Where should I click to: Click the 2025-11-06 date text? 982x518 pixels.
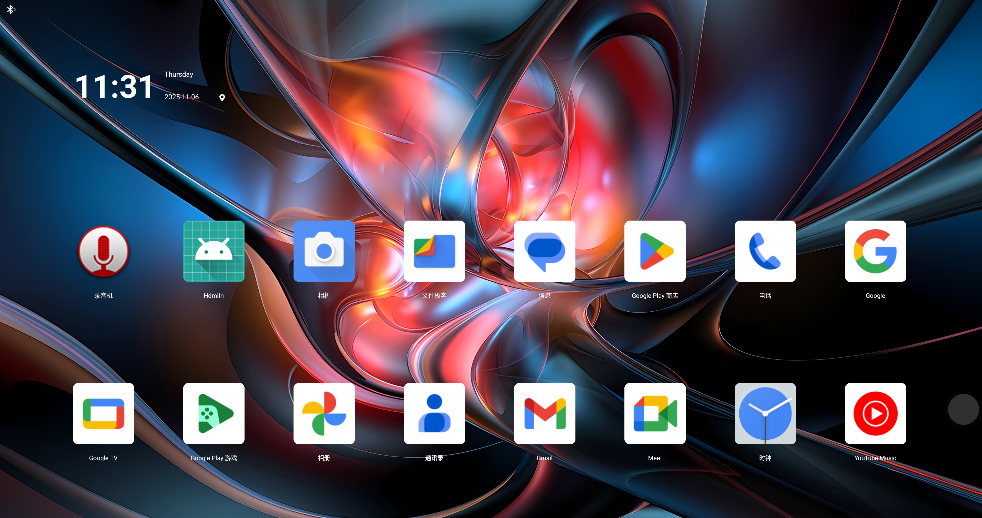click(x=182, y=97)
